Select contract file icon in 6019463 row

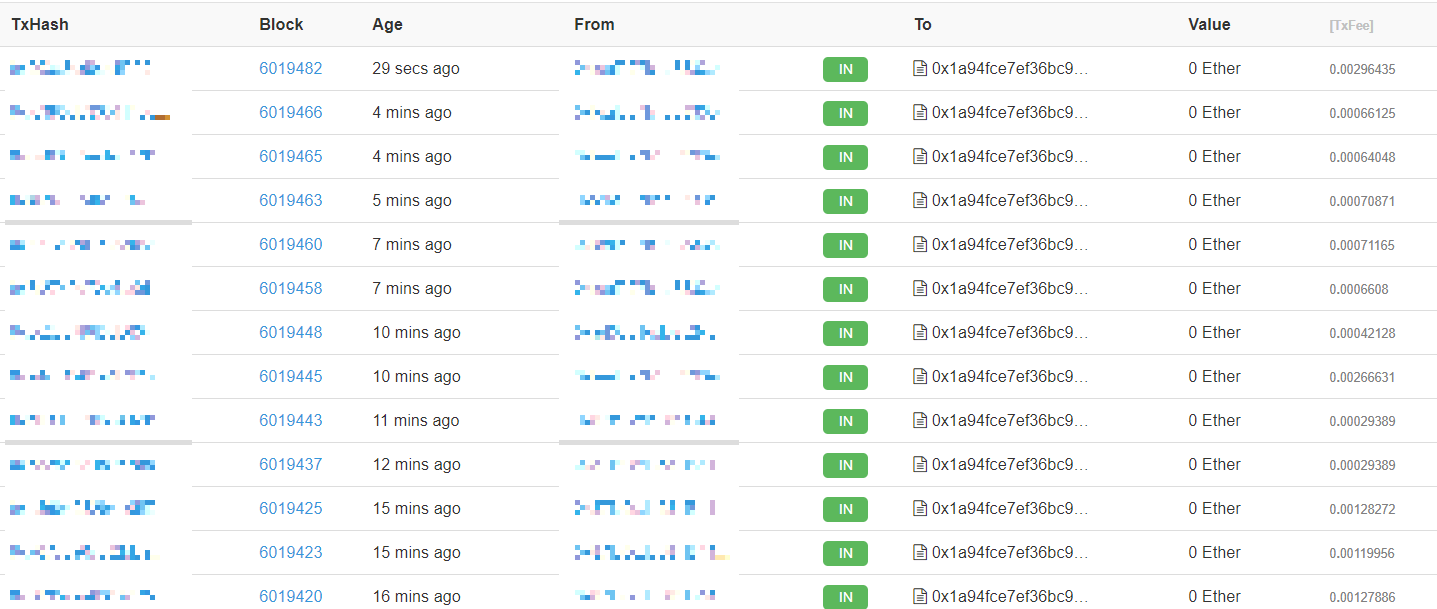920,201
